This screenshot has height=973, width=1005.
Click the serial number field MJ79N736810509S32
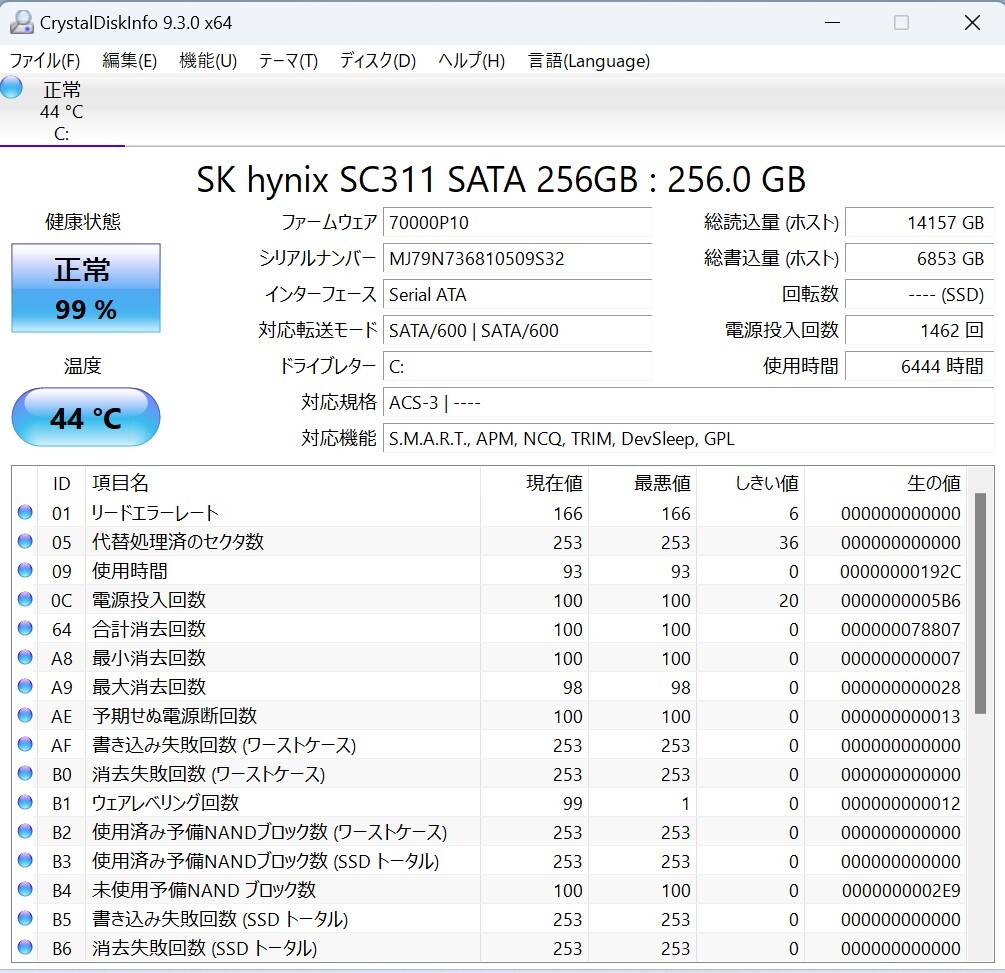coord(517,258)
